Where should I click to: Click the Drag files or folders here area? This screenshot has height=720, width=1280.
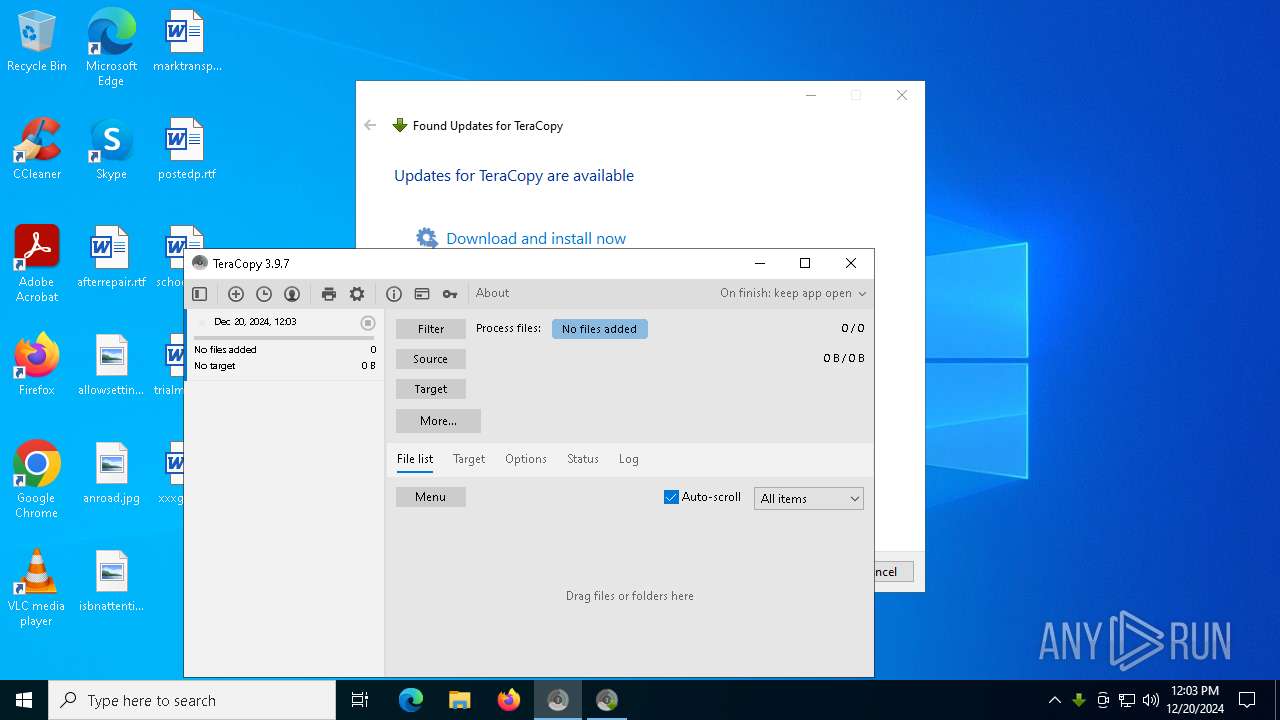(630, 596)
